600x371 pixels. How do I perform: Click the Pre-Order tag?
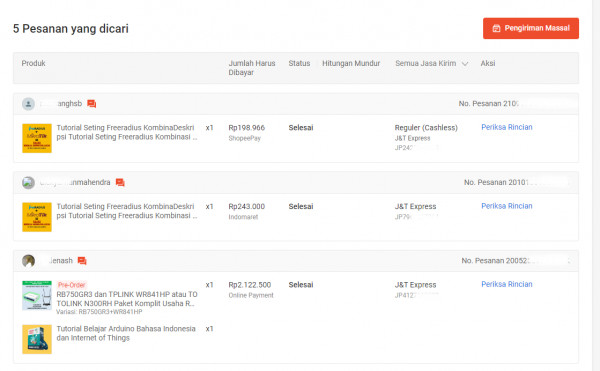tap(72, 285)
